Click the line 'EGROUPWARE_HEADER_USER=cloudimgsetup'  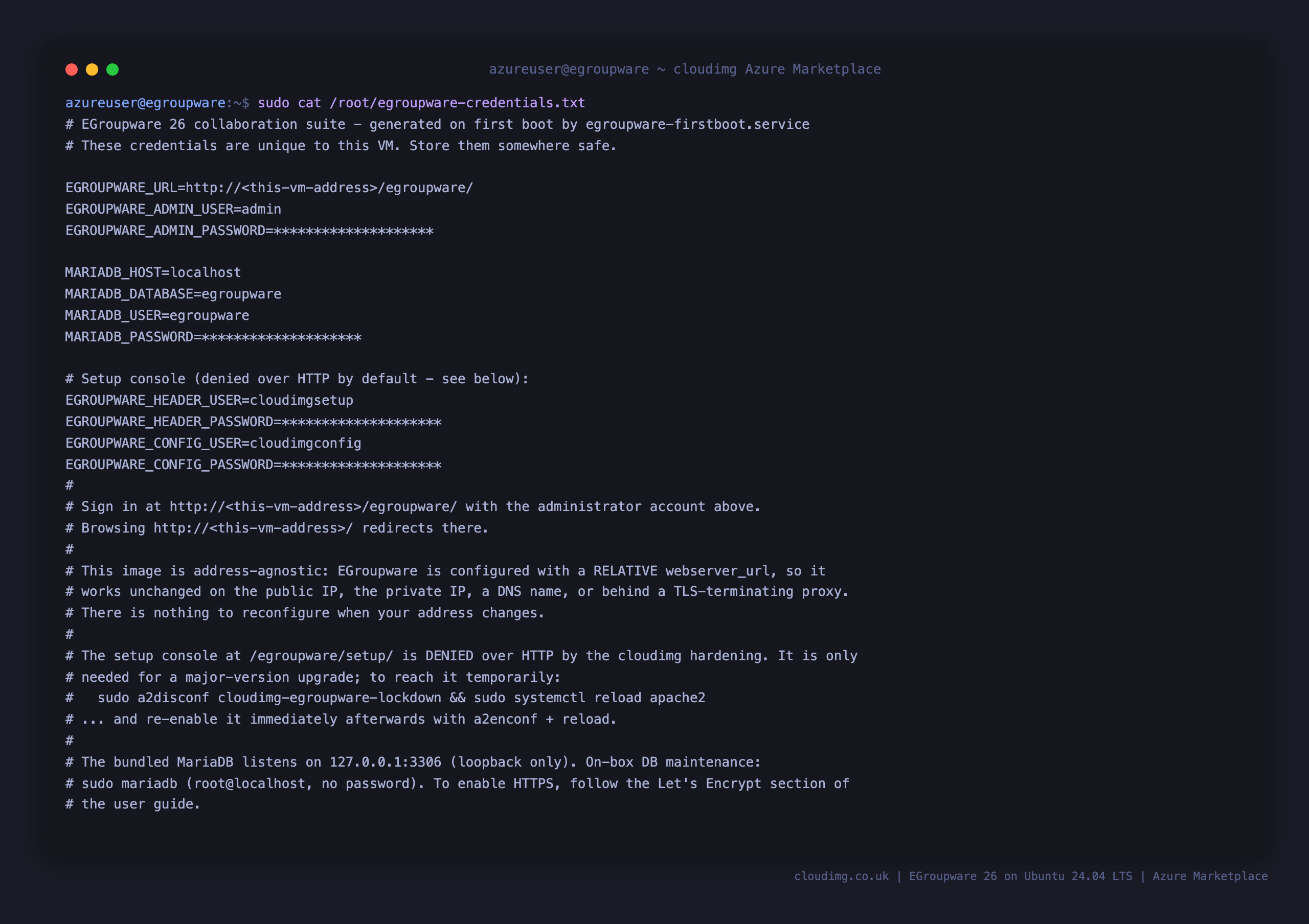click(x=209, y=401)
